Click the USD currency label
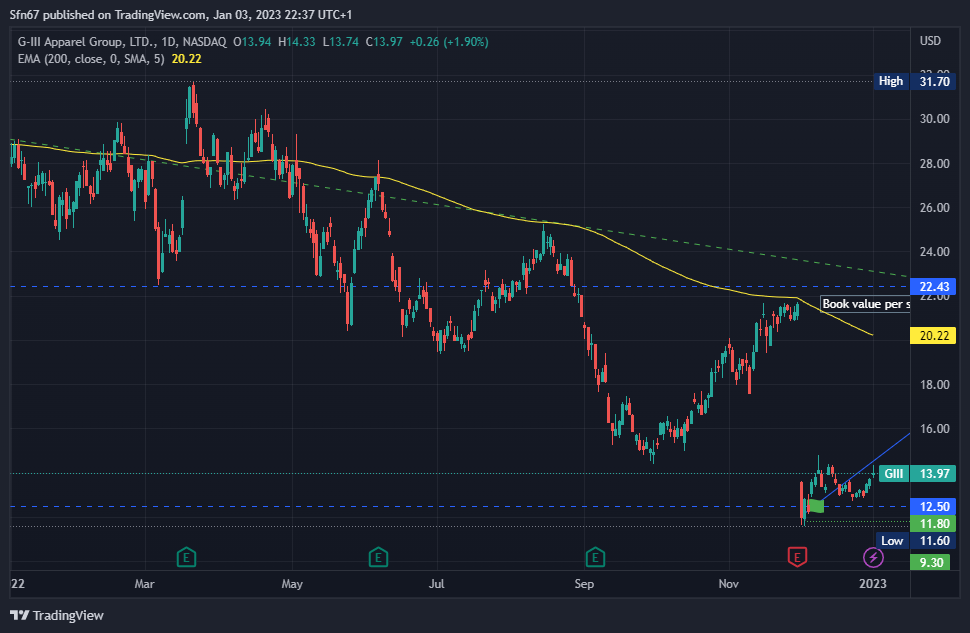Viewport: 970px width, 633px height. 930,41
